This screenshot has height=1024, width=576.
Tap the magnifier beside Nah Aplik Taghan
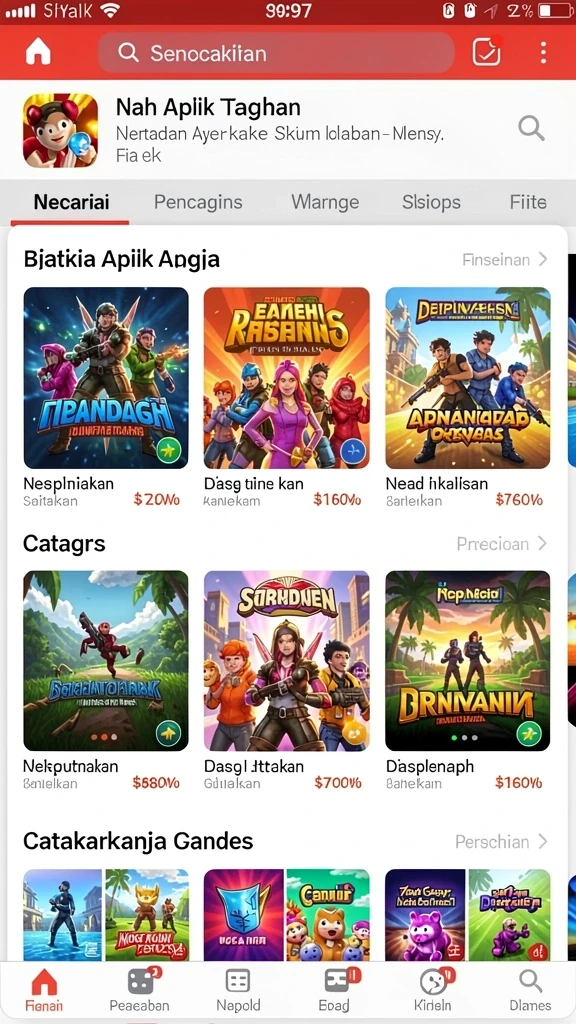[531, 128]
